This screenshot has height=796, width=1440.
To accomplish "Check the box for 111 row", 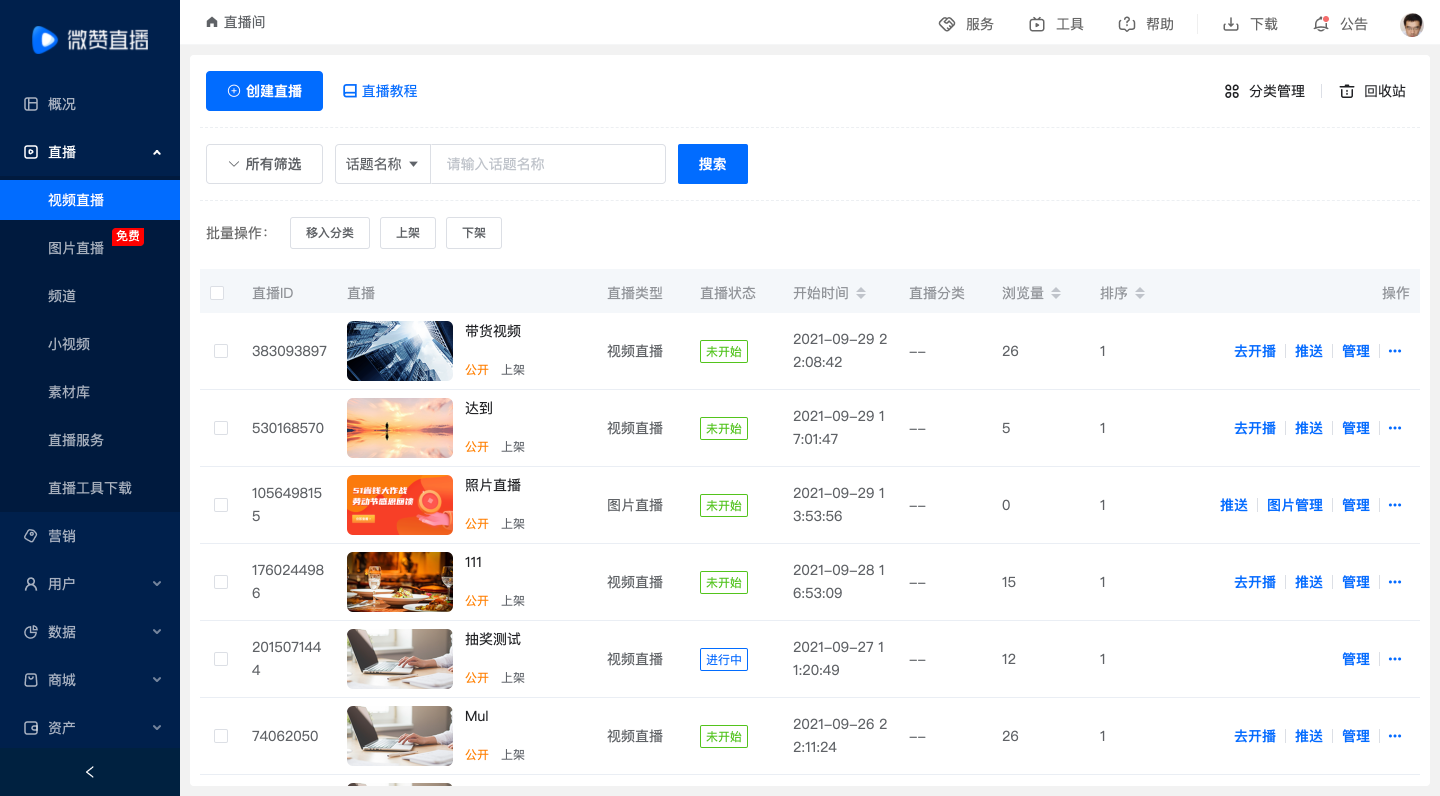I will (x=221, y=582).
